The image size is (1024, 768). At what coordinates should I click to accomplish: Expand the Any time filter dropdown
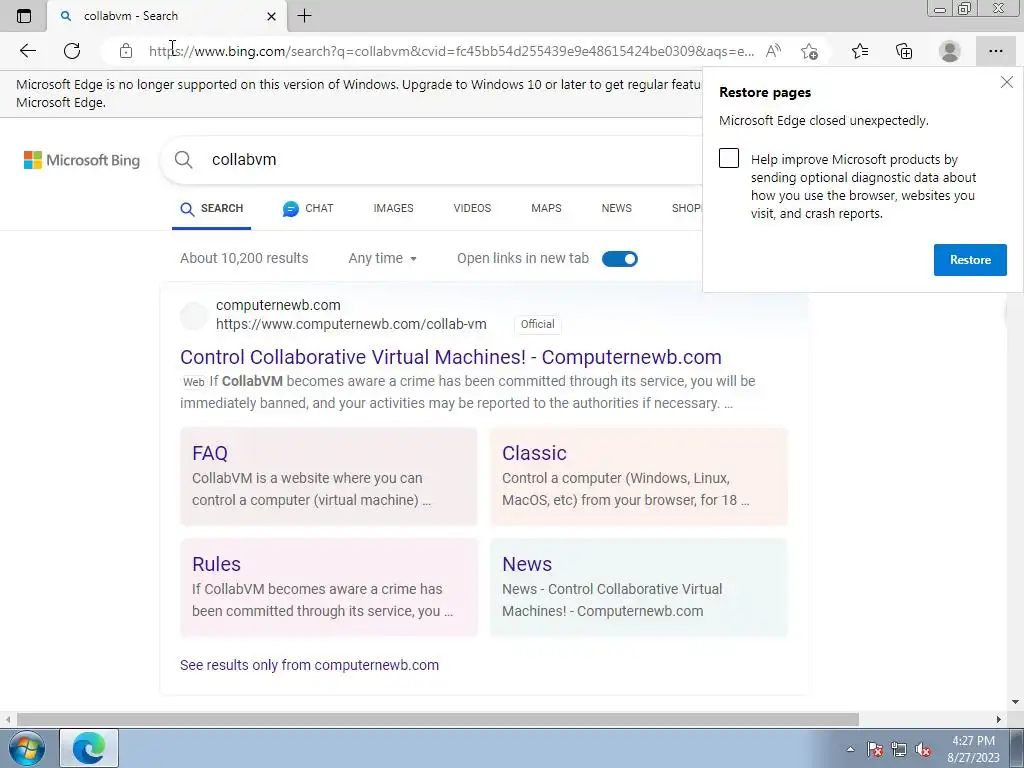click(383, 259)
